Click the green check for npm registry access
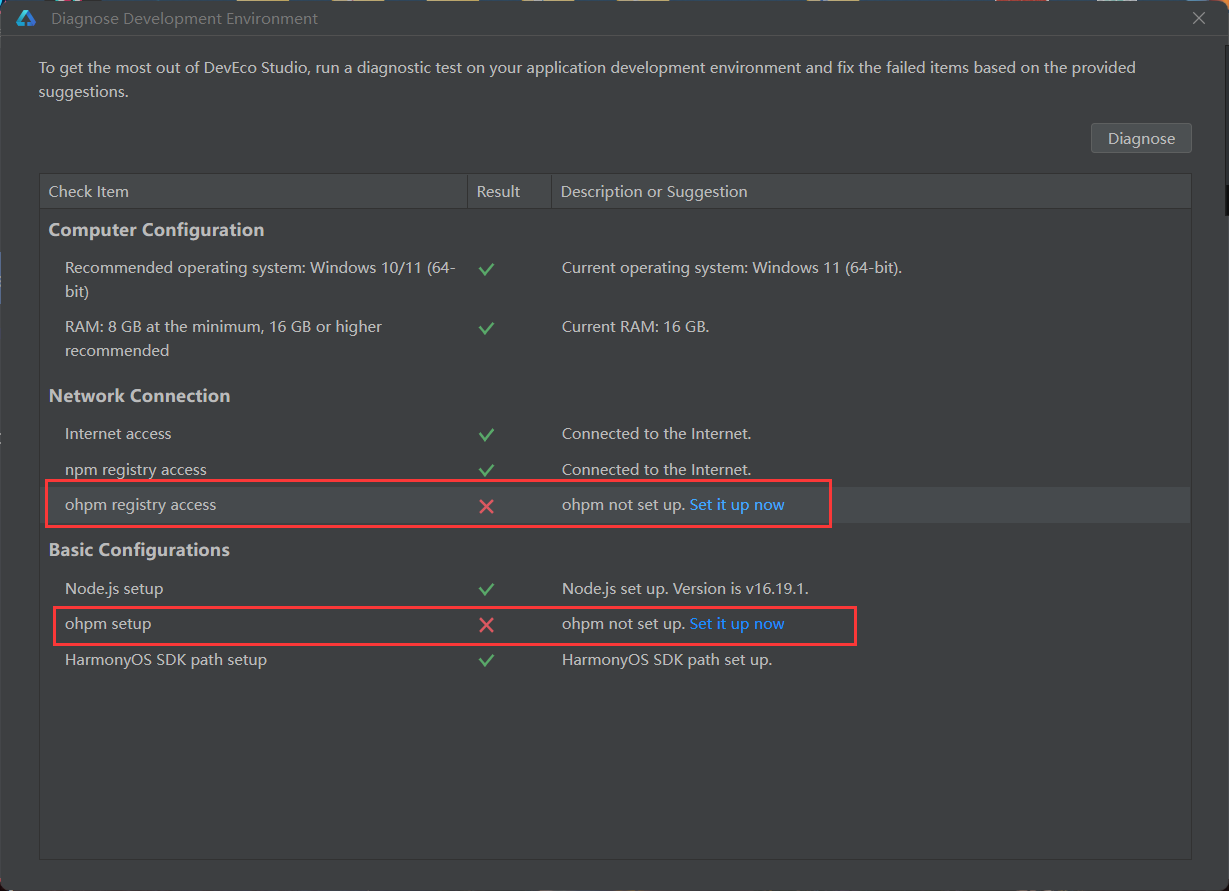The width and height of the screenshot is (1229, 891). point(486,470)
